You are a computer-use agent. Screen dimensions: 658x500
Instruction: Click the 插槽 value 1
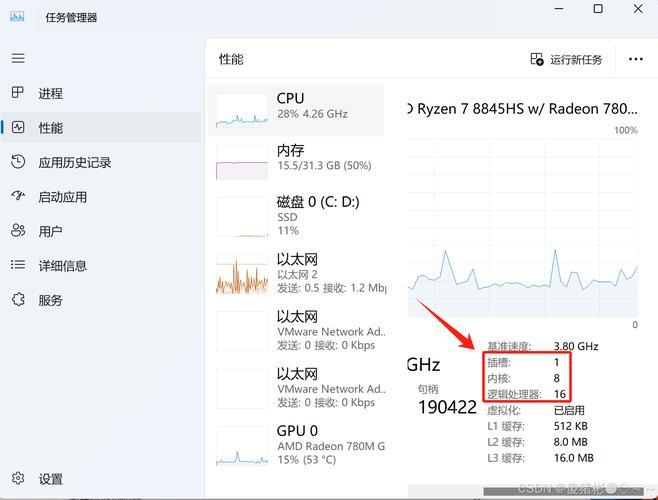pos(556,362)
